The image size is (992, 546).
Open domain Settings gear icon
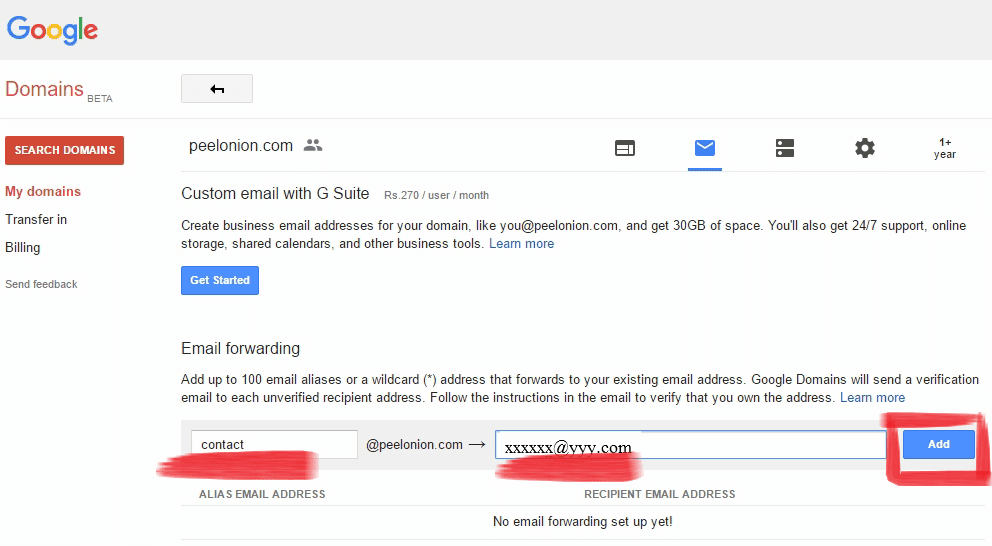click(x=865, y=148)
